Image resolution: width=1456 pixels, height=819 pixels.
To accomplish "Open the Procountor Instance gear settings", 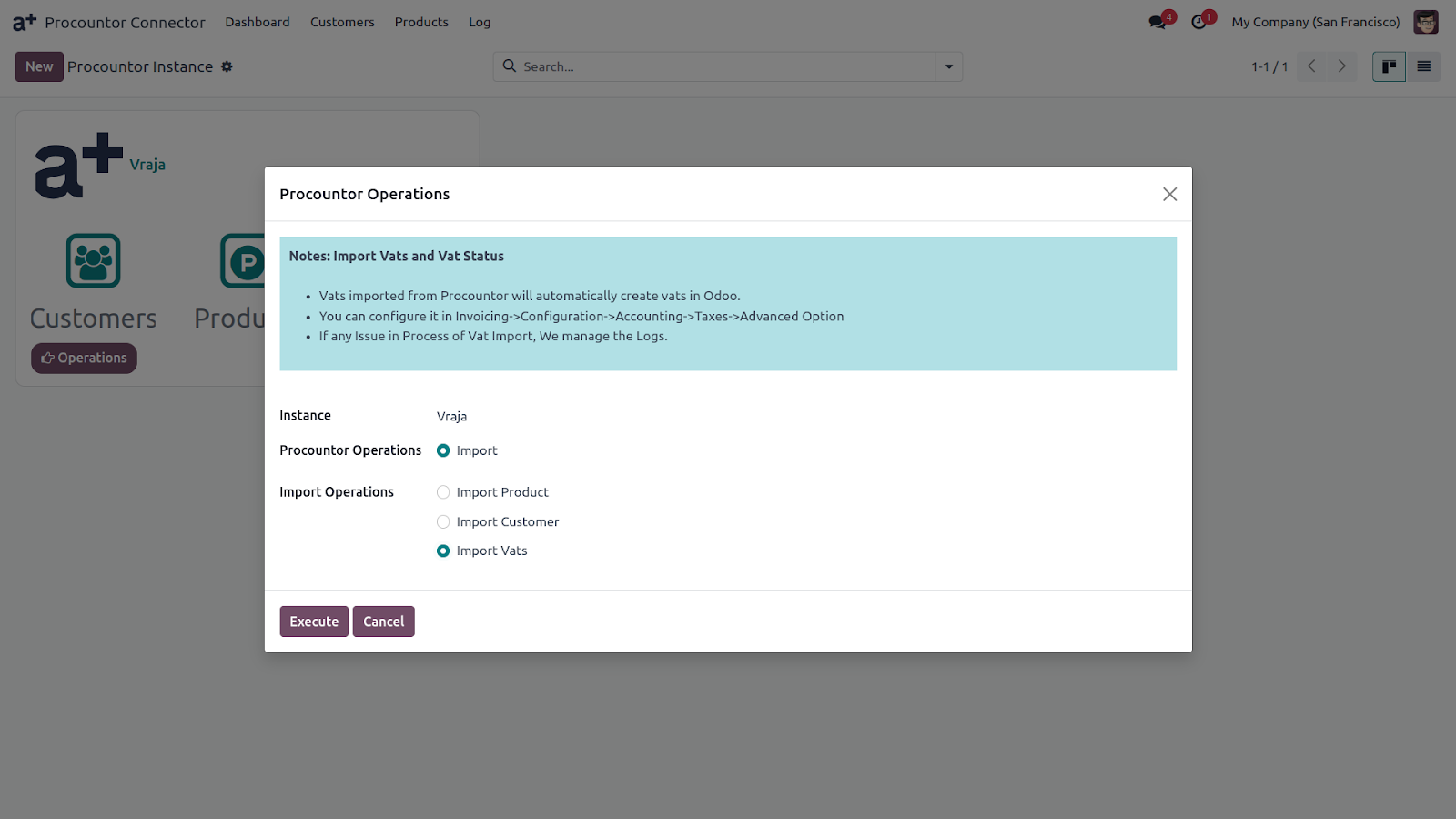I will (x=227, y=66).
